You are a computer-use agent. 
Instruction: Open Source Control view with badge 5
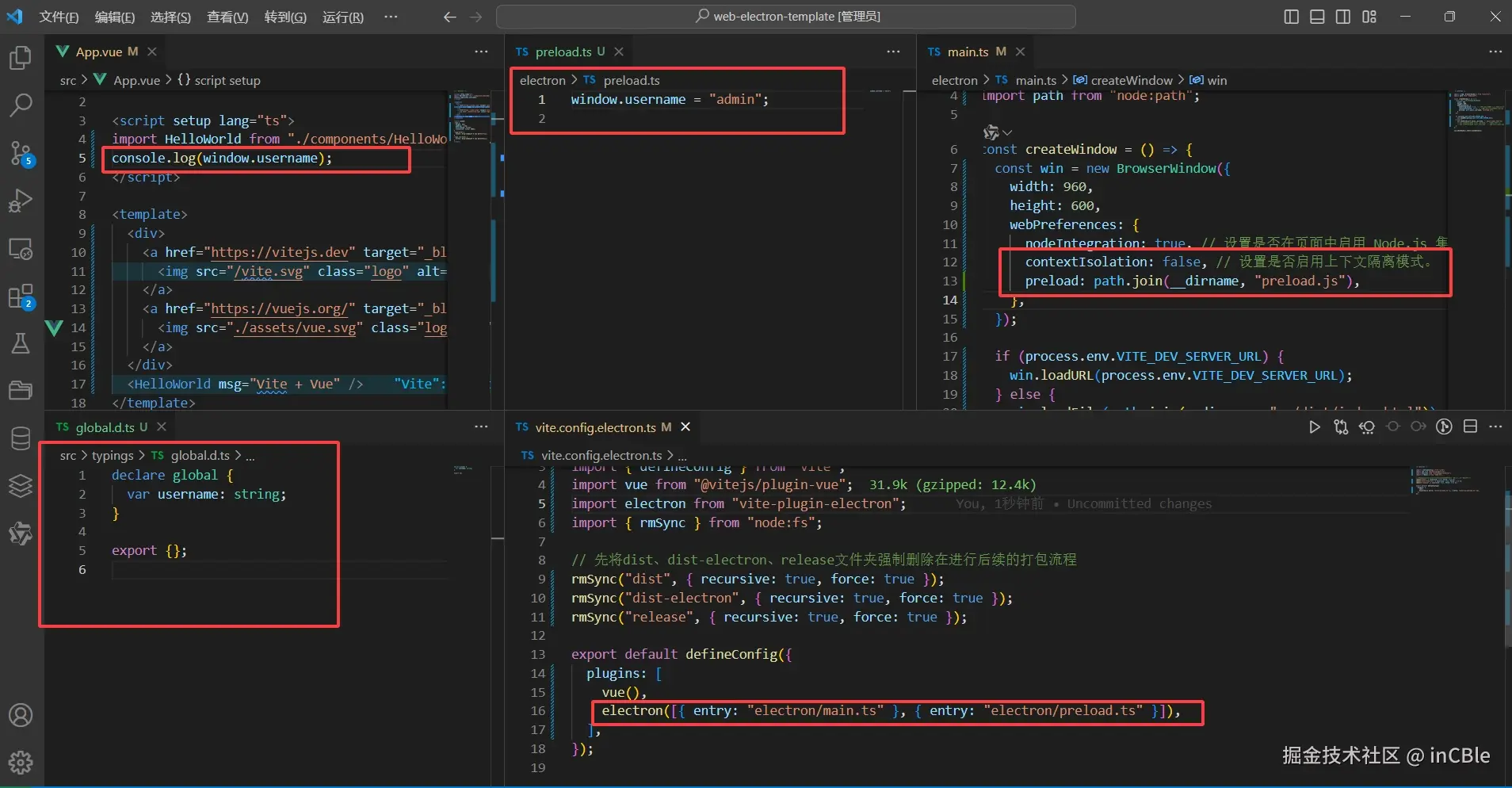coord(21,153)
